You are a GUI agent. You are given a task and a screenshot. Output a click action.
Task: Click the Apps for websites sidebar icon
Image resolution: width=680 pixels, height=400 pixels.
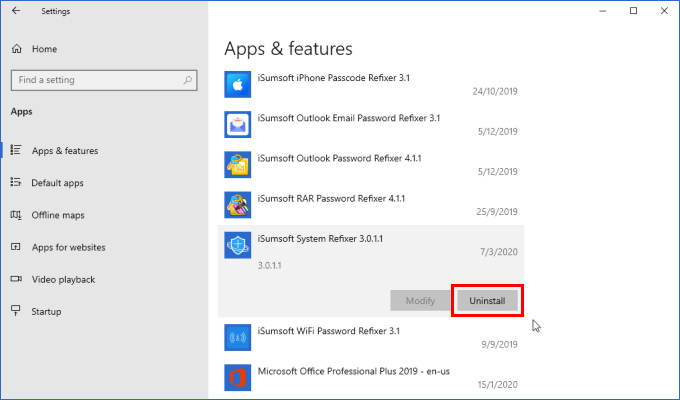pos(16,247)
